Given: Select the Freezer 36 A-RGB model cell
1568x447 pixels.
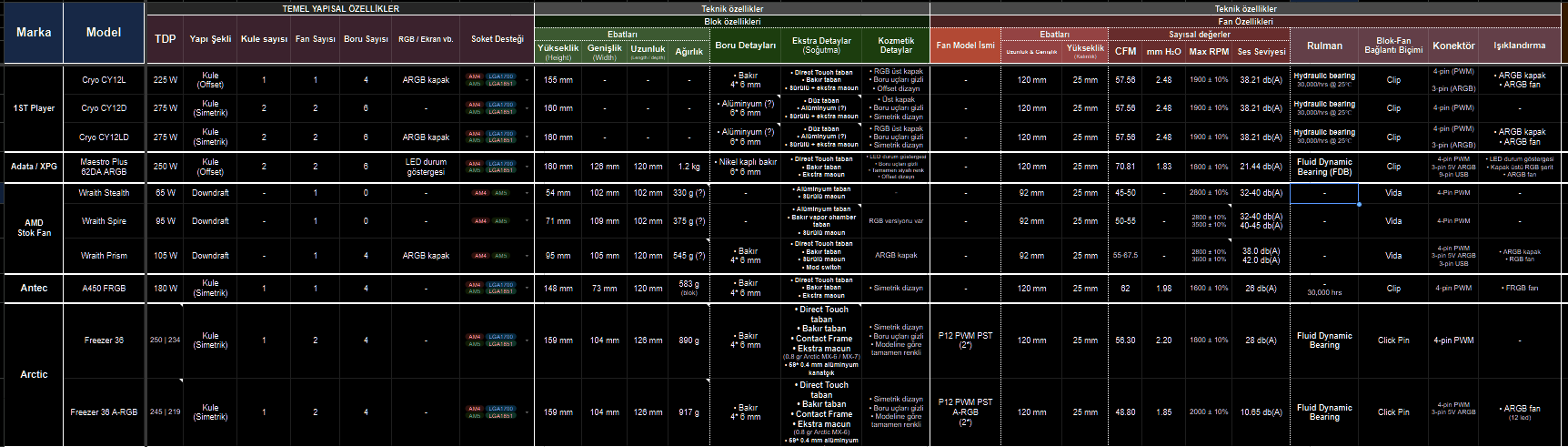Looking at the screenshot, I should pos(104,412).
